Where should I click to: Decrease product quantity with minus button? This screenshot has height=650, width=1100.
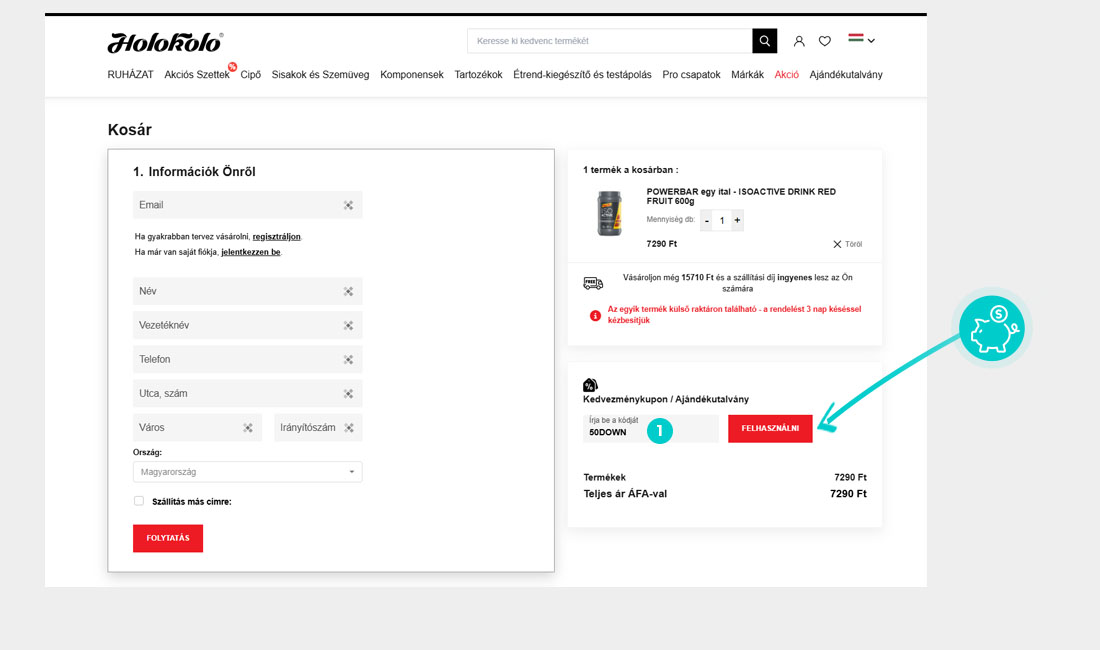pos(706,220)
